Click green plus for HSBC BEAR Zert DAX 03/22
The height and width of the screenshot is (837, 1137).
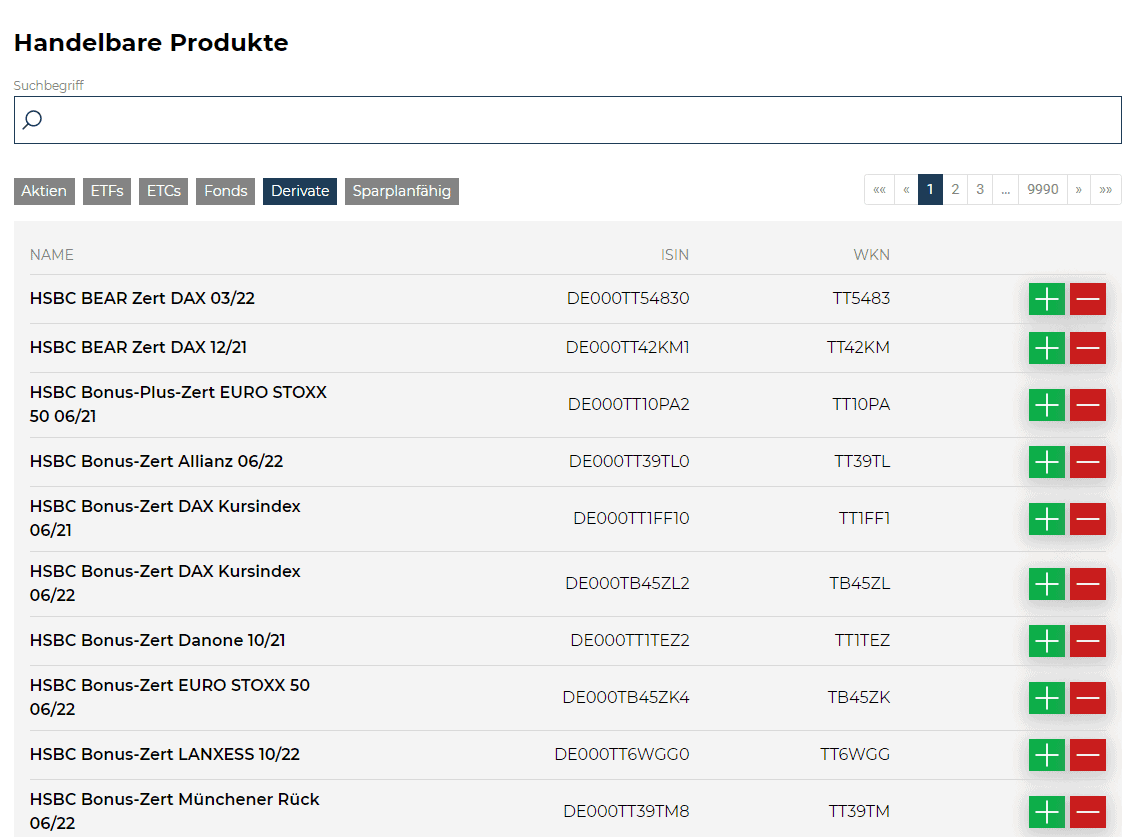pyautogui.click(x=1046, y=299)
